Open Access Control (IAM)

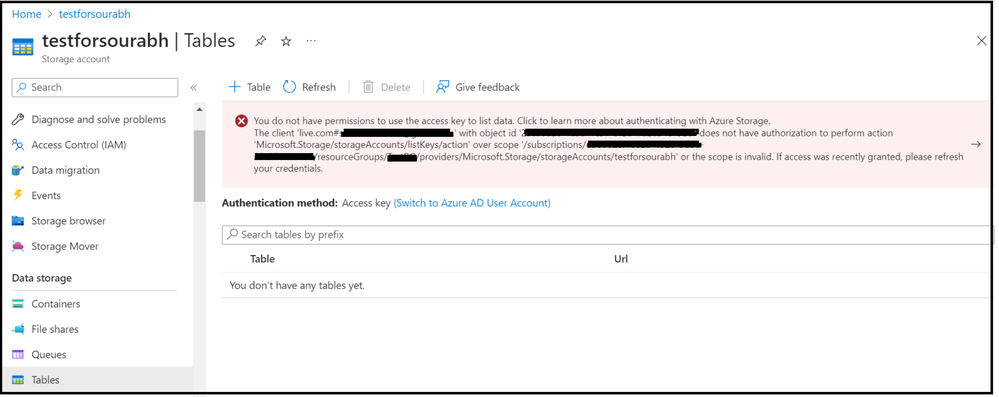click(x=79, y=145)
